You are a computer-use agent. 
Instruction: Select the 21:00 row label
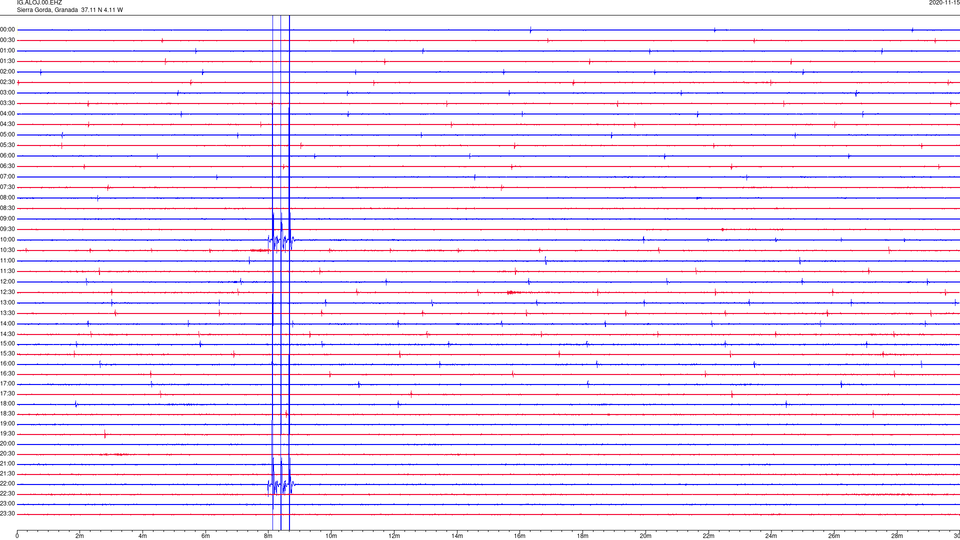pos(8,463)
